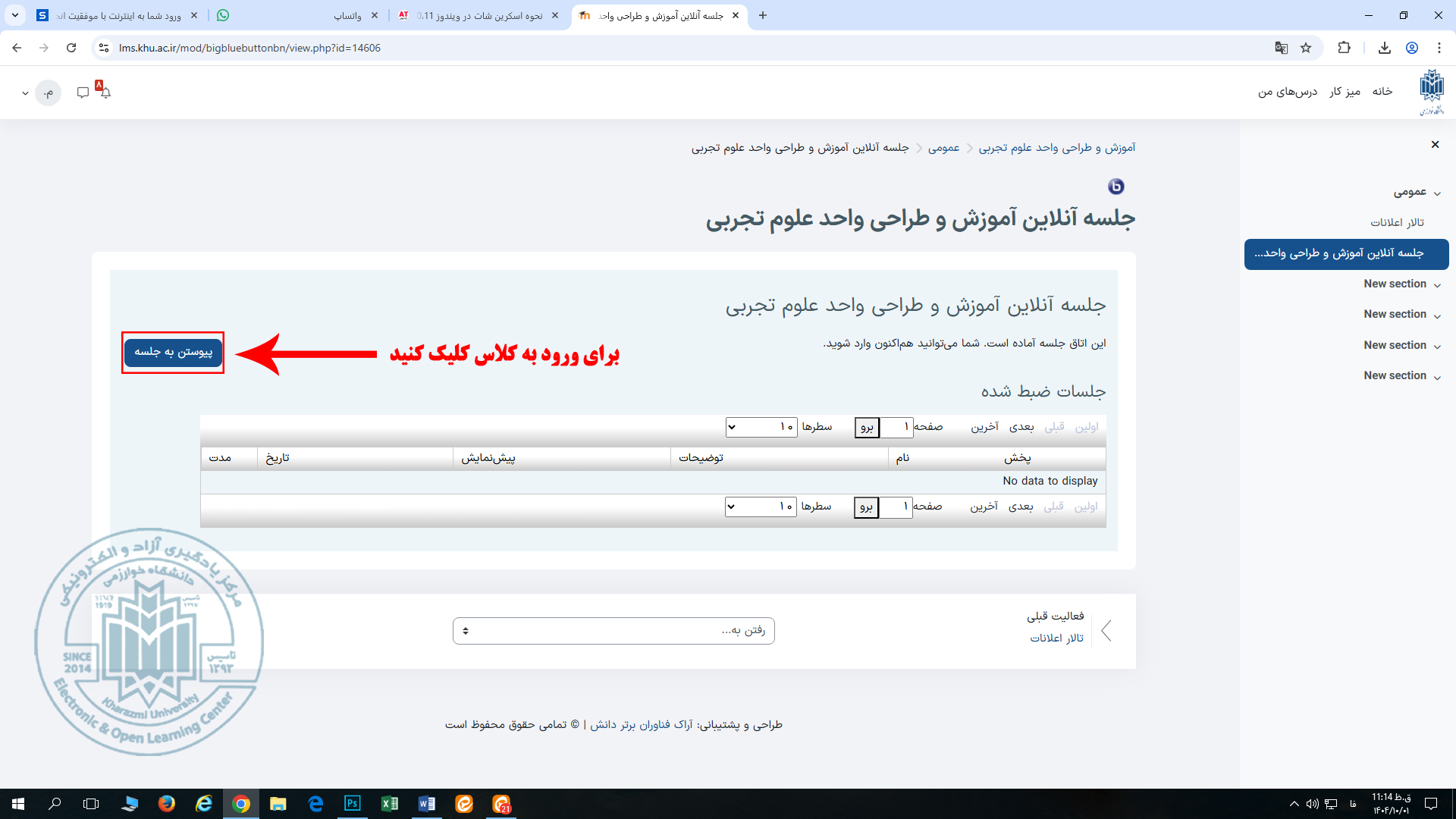Screen dimensions: 1456x819
Task: Click the top page number input field
Action: pyautogui.click(x=896, y=427)
